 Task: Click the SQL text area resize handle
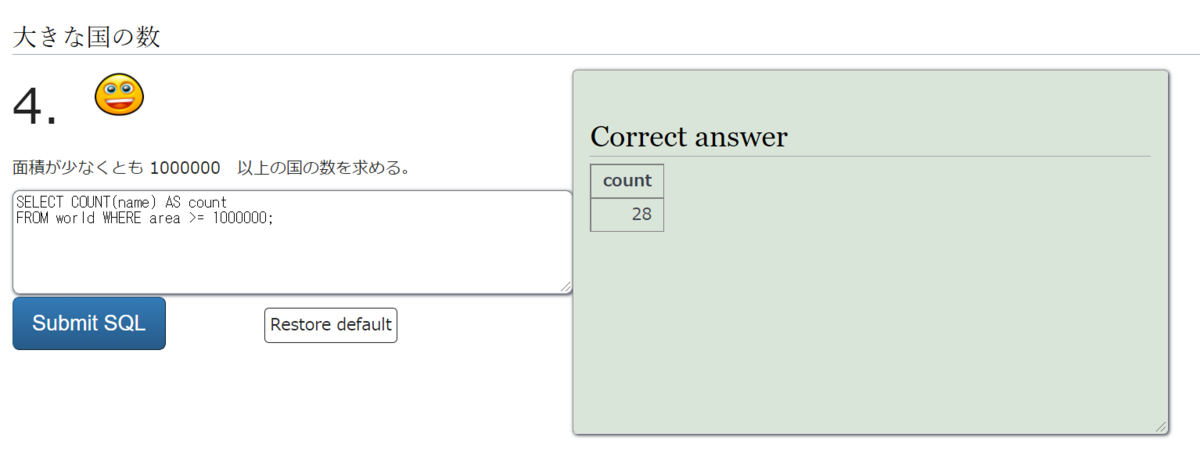coord(566,287)
